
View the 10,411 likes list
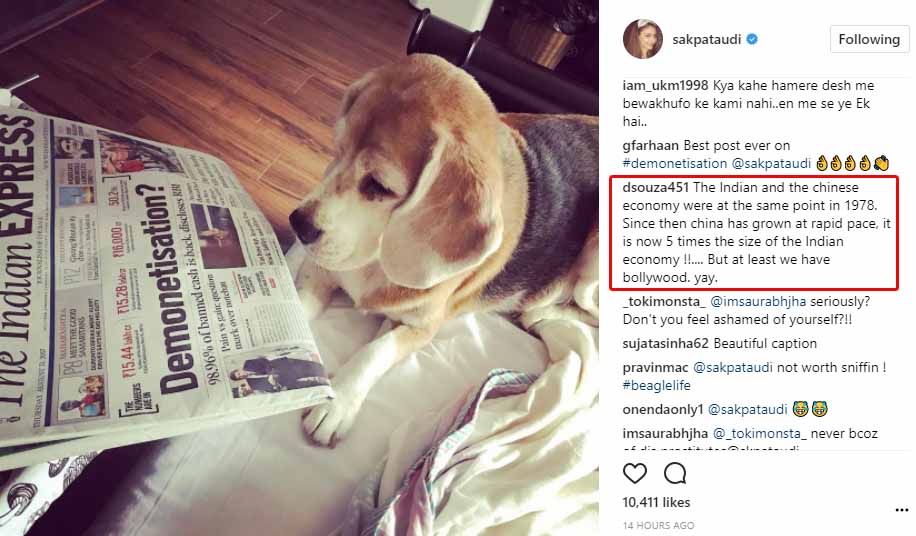[657, 502]
